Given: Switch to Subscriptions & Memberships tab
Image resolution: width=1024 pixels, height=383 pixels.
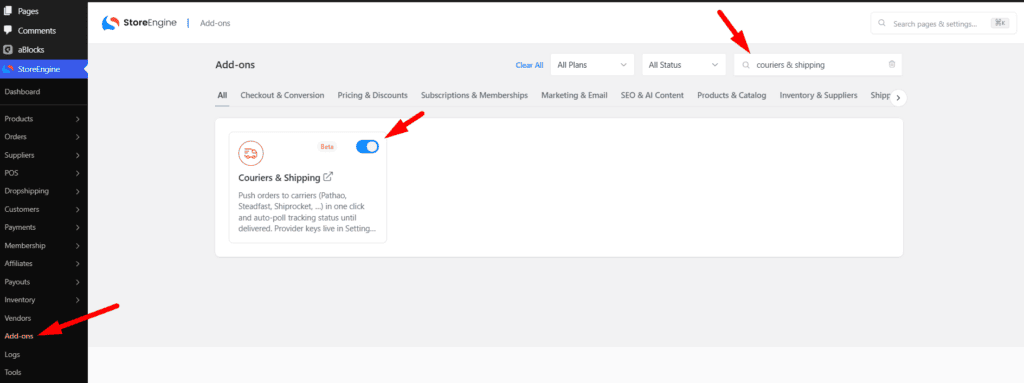Looking at the screenshot, I should pyautogui.click(x=474, y=95).
